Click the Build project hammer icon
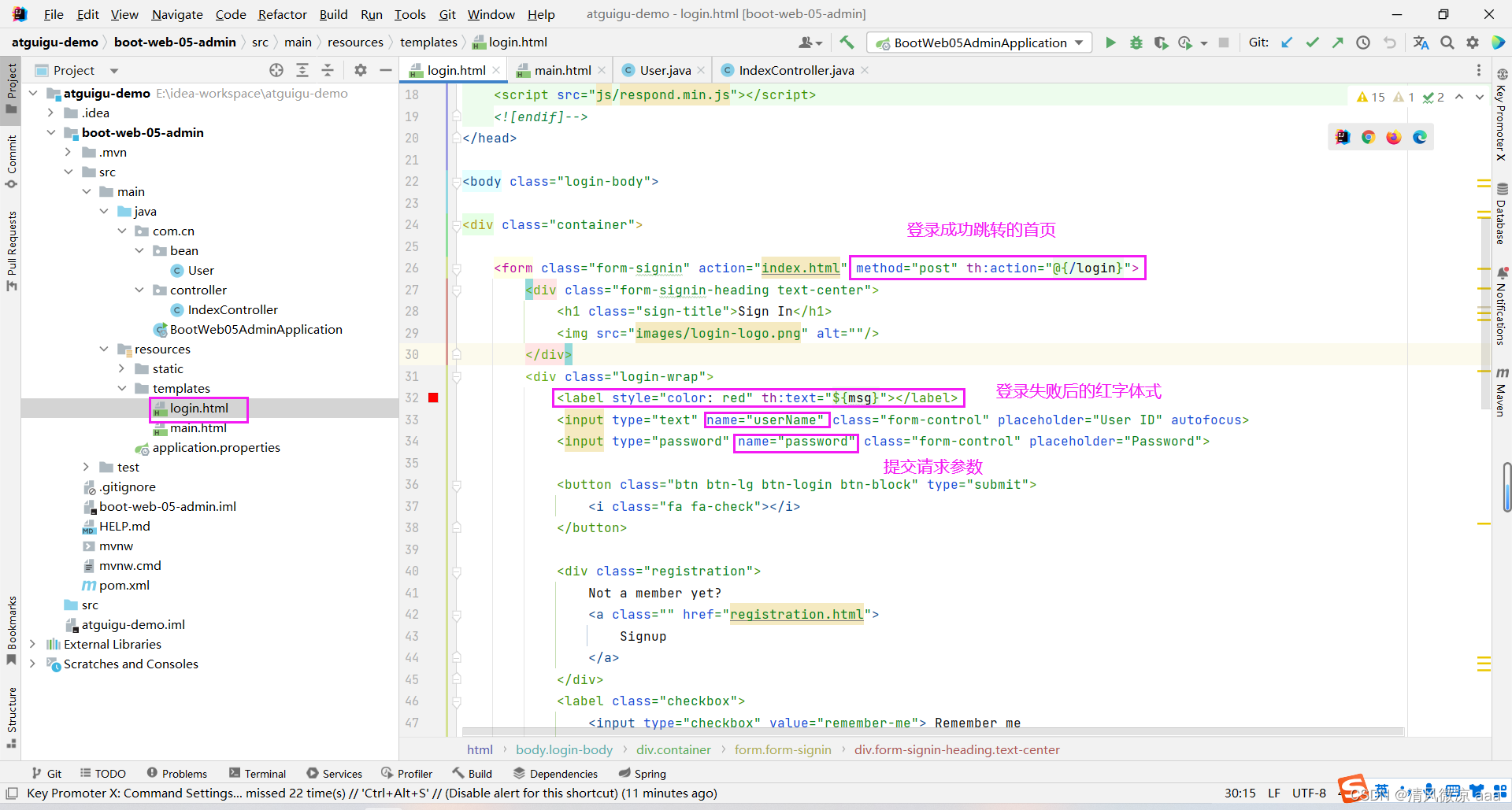The width and height of the screenshot is (1512, 810). (847, 43)
